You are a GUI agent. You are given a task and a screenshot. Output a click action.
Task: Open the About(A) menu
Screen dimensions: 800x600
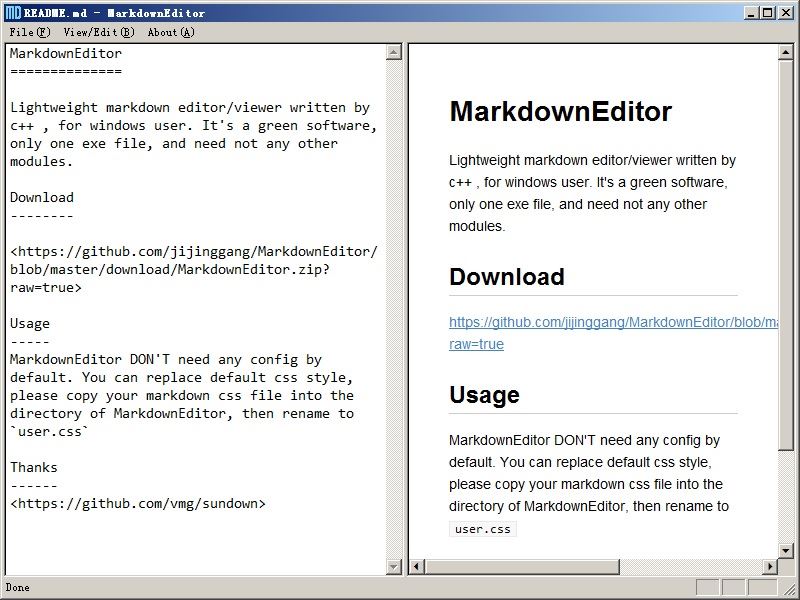171,32
